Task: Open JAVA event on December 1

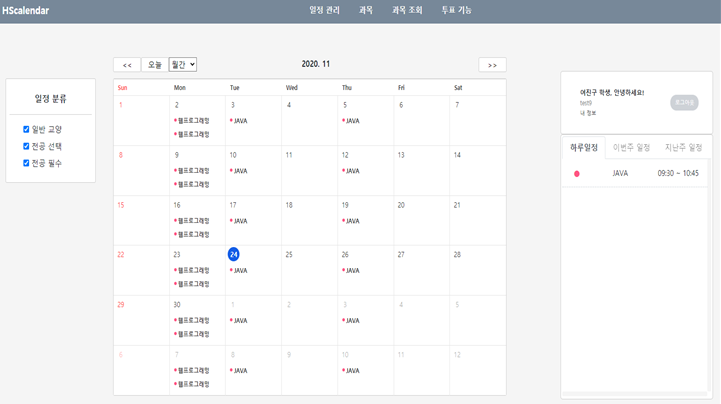Action: [239, 321]
